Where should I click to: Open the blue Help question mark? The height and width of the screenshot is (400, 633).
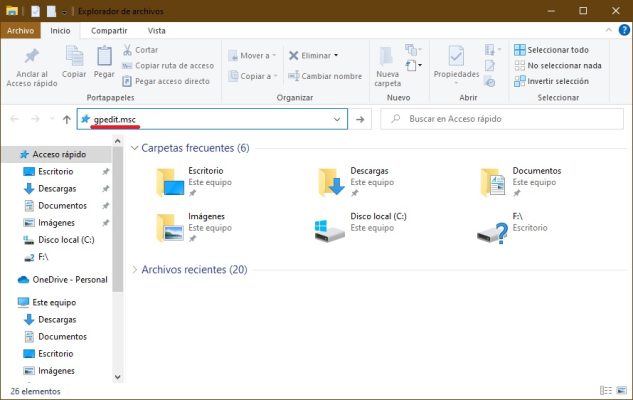(624, 30)
